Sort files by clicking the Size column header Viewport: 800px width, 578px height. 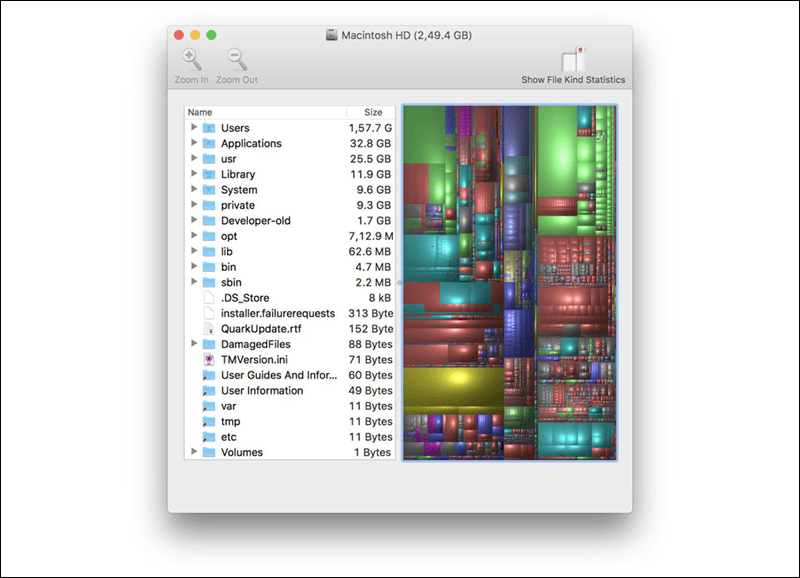click(x=373, y=112)
